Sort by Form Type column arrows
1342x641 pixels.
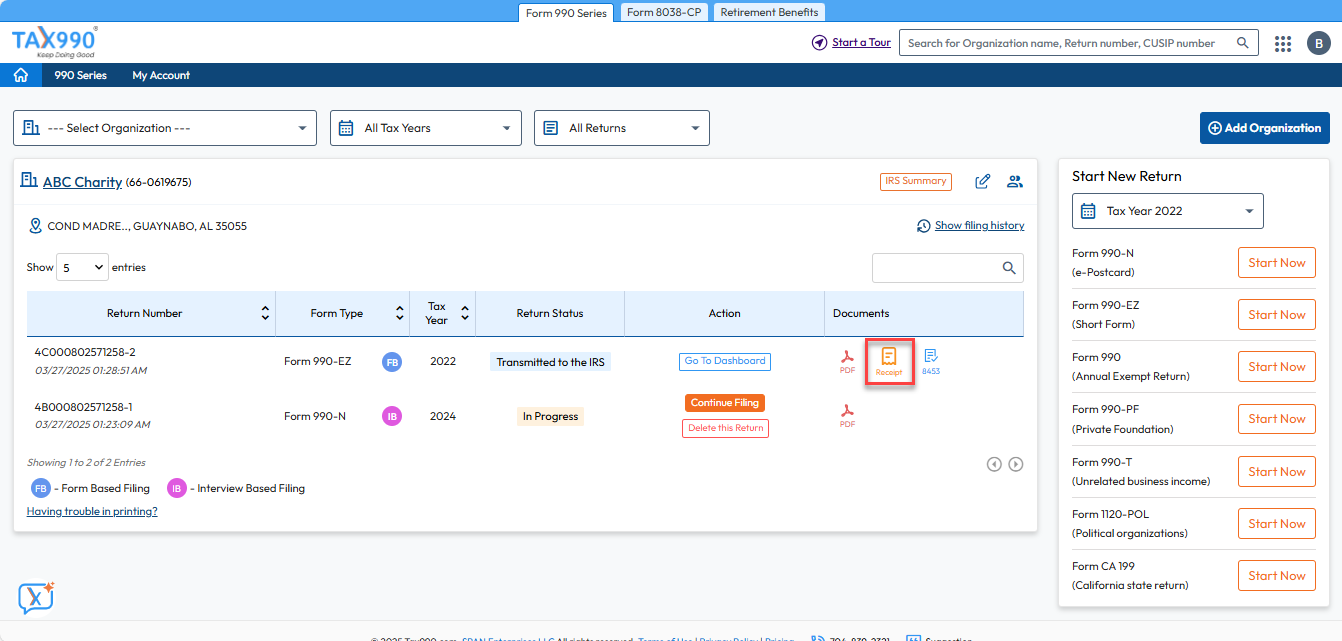(400, 313)
